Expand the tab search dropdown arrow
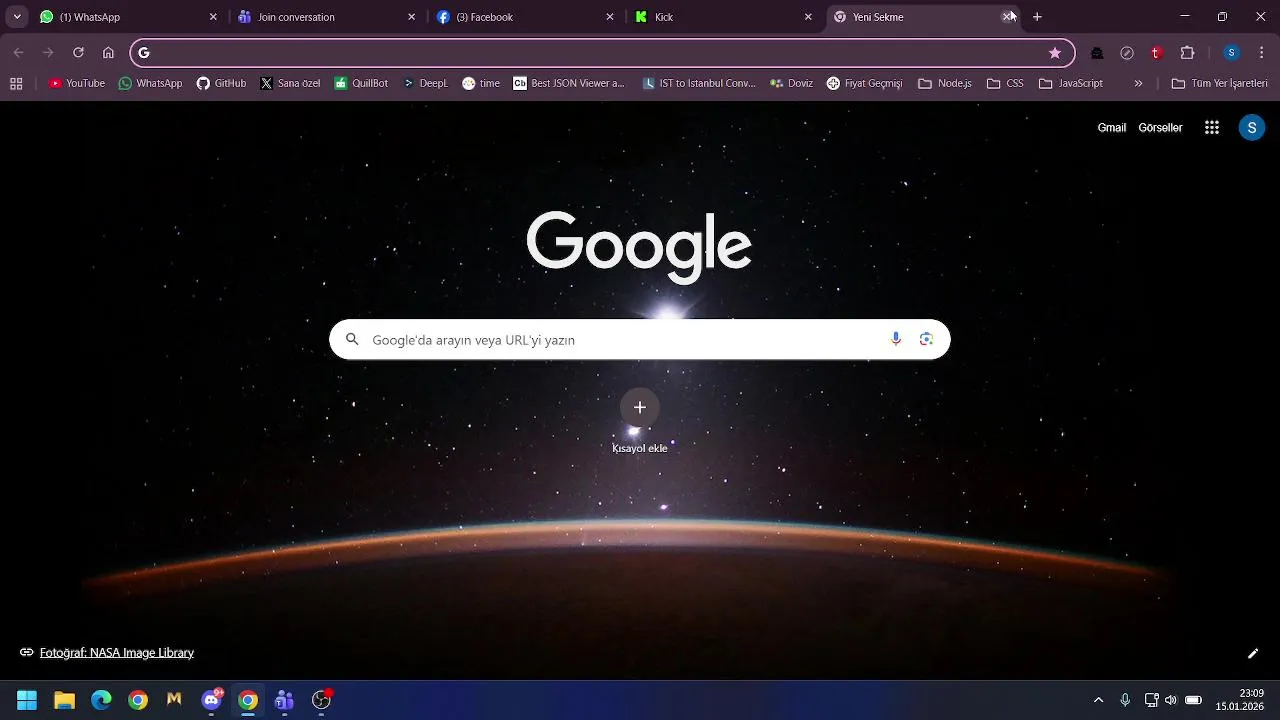Image resolution: width=1280 pixels, height=720 pixels. click(x=17, y=17)
